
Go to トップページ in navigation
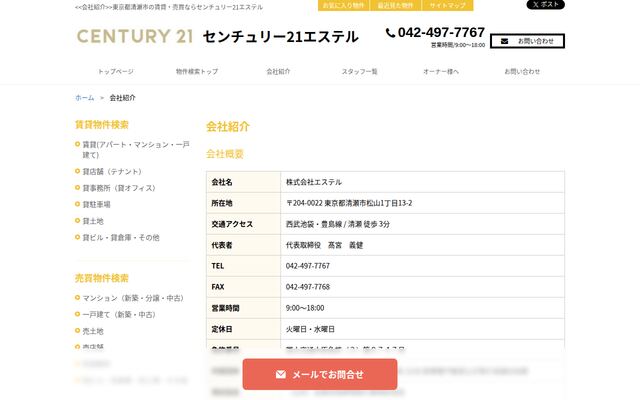coord(116,71)
